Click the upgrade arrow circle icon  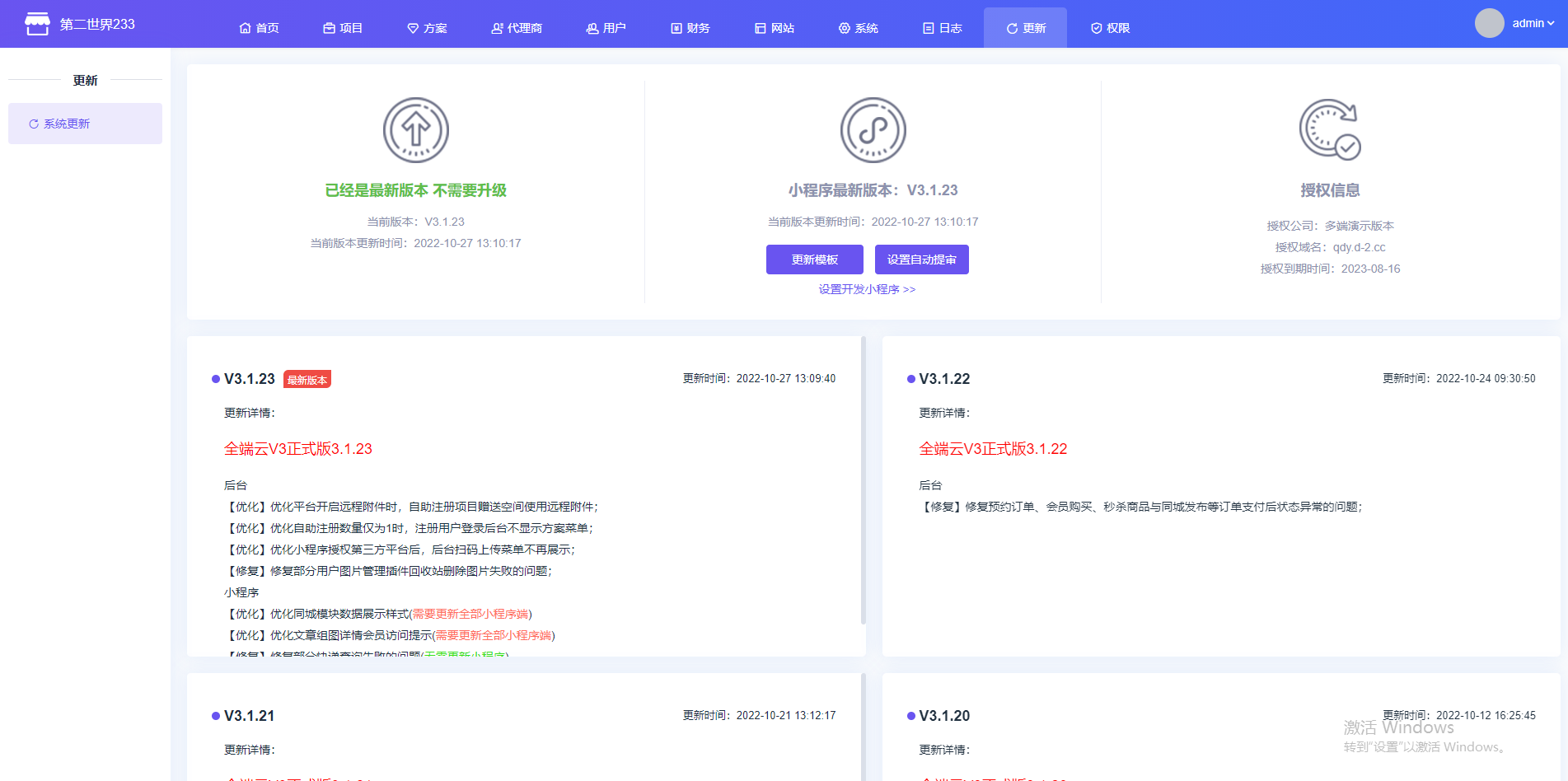coord(416,130)
